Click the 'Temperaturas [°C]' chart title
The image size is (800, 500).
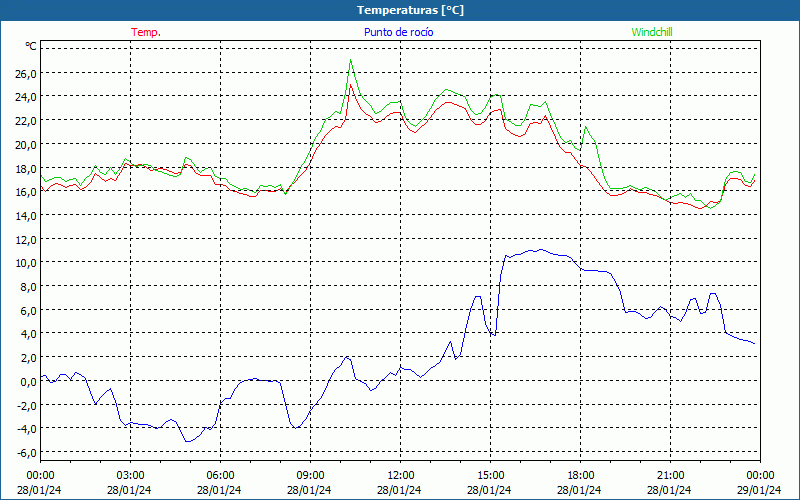pos(410,10)
